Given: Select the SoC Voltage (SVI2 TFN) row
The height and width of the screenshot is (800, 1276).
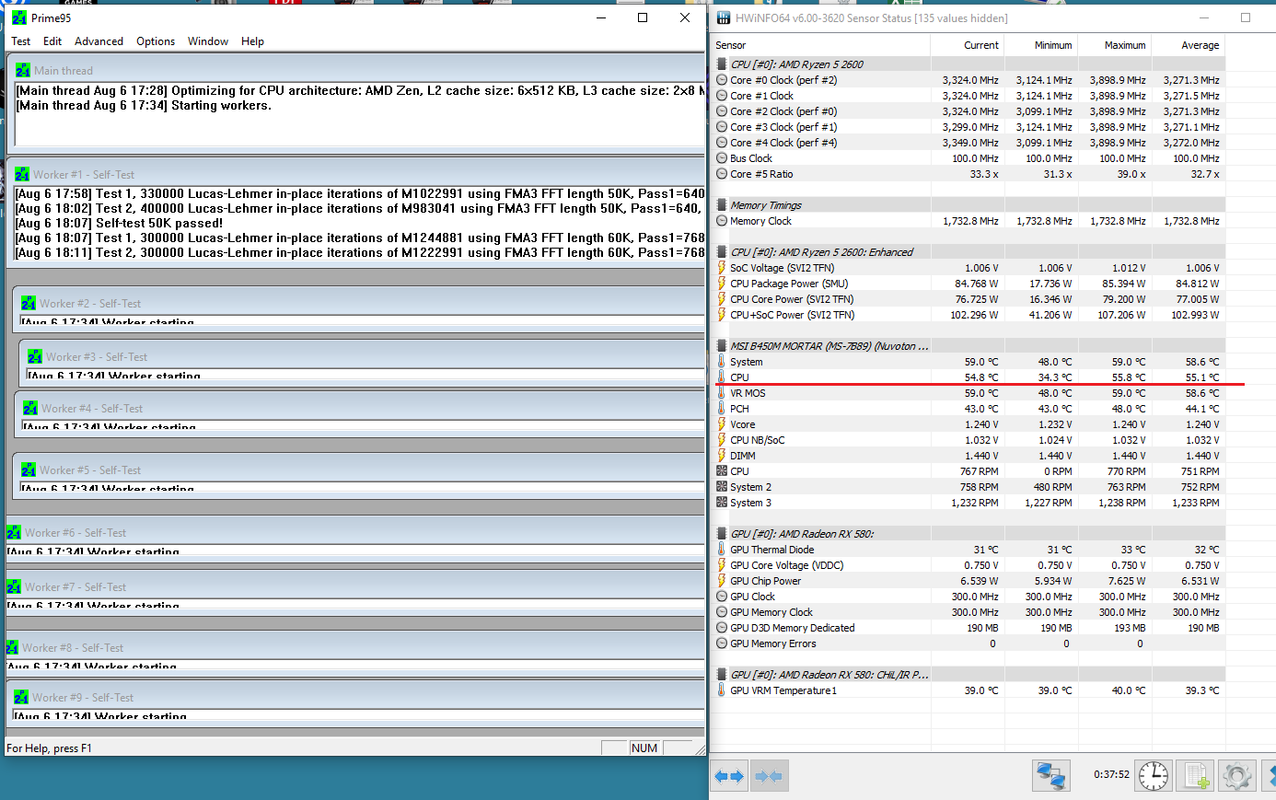Looking at the screenshot, I should tap(968, 268).
